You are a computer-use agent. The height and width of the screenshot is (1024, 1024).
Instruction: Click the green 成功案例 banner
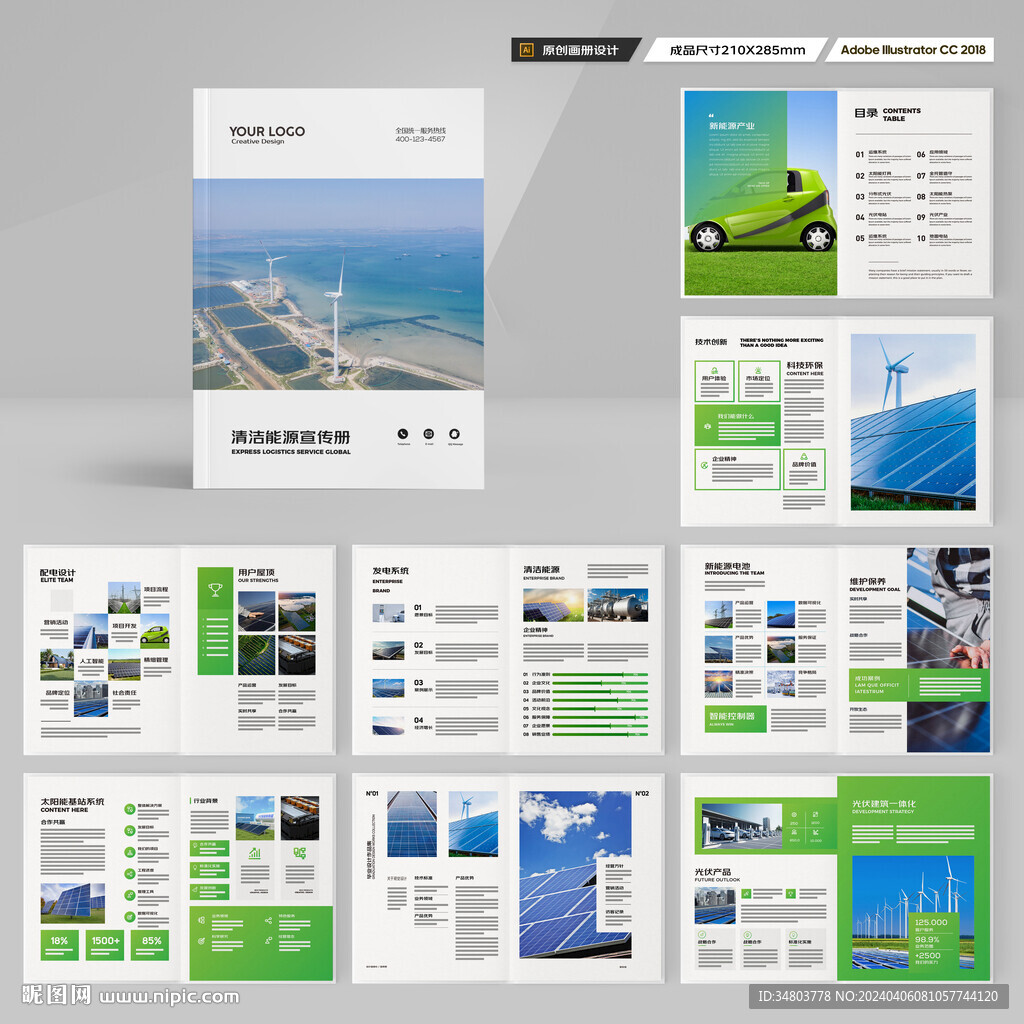pyautogui.click(x=919, y=684)
